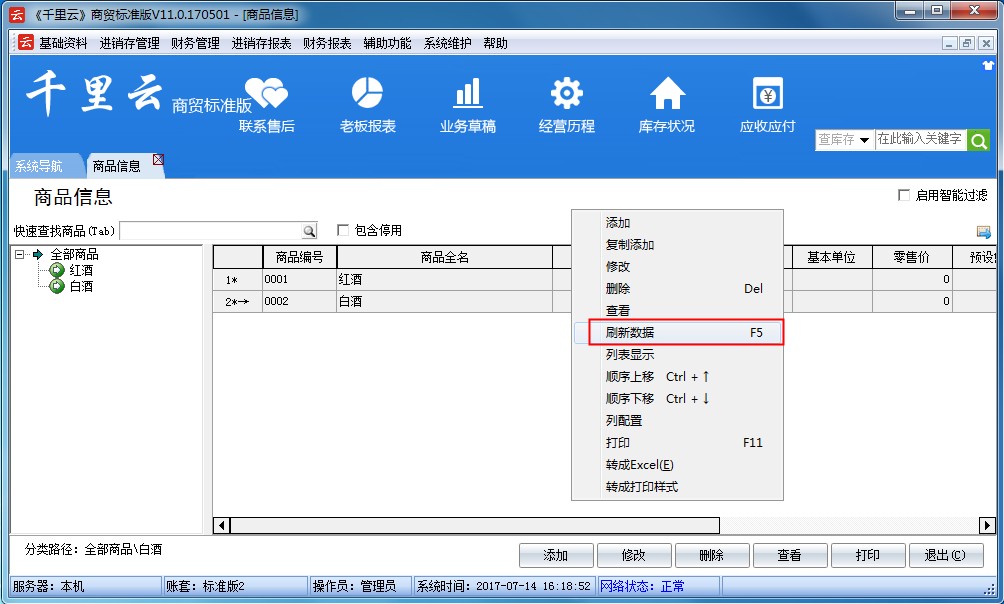The width and height of the screenshot is (1004, 604).
Task: Click the green search magnifier button
Action: [978, 141]
